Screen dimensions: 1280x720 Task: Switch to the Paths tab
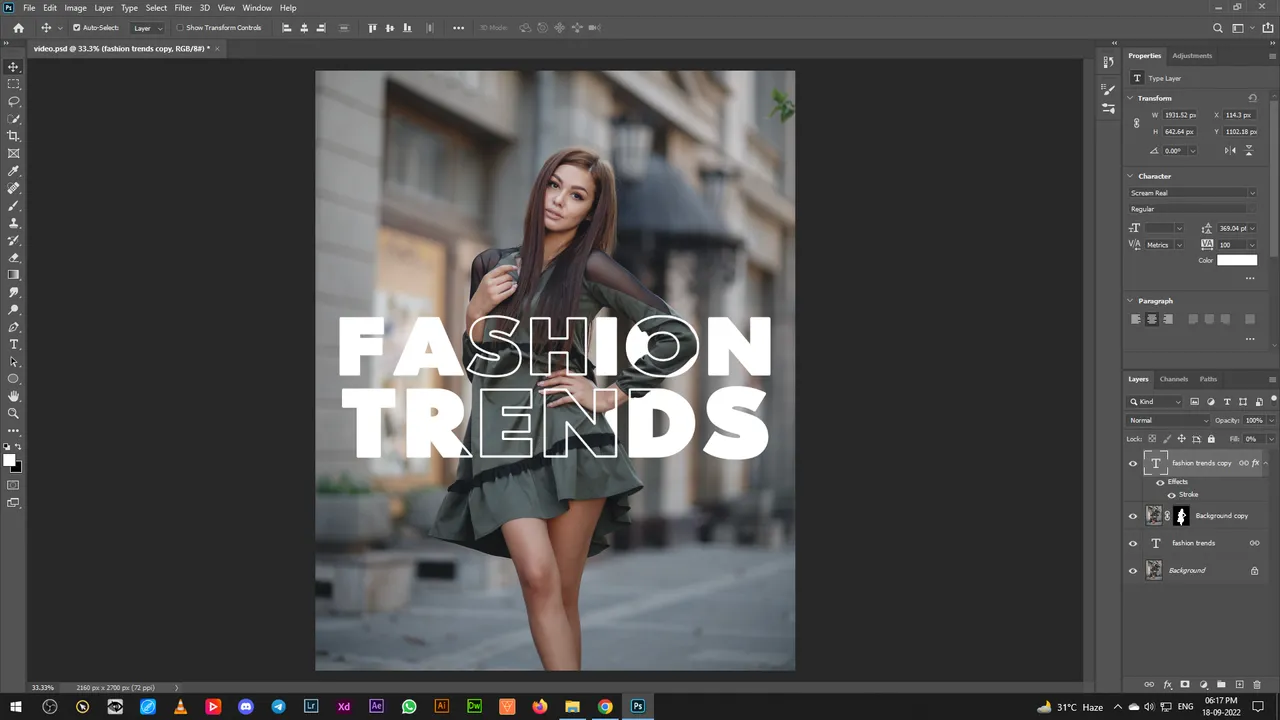[x=1209, y=379]
